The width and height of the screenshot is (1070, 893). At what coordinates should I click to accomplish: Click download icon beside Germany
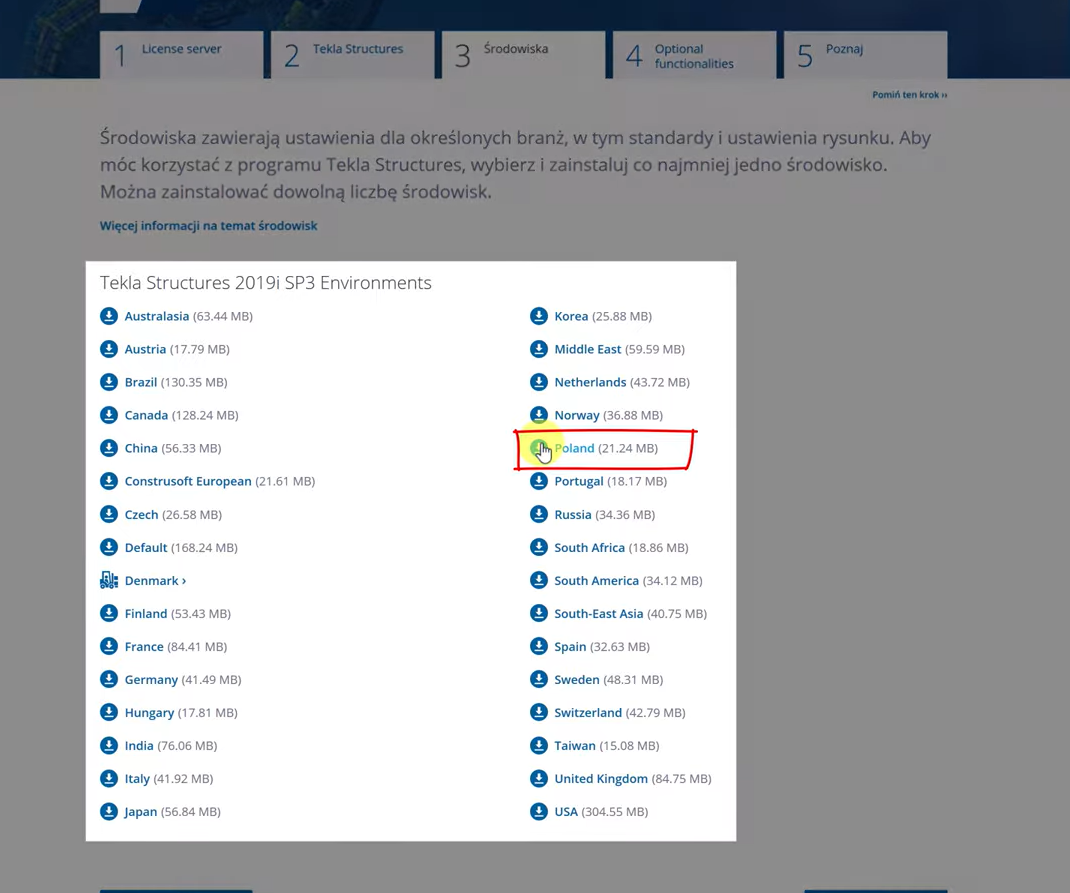pyautogui.click(x=109, y=679)
